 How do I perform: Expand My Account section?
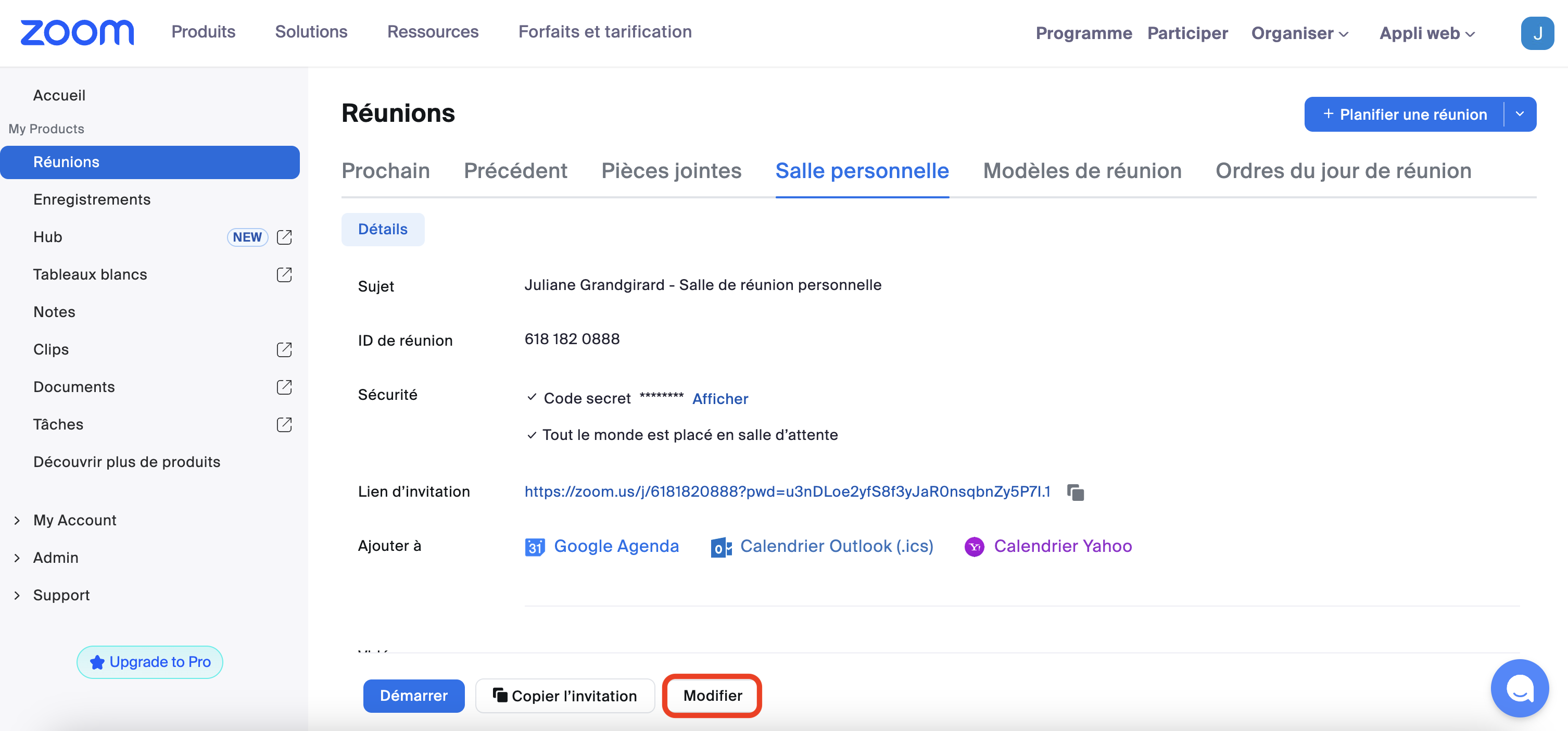[x=17, y=520]
